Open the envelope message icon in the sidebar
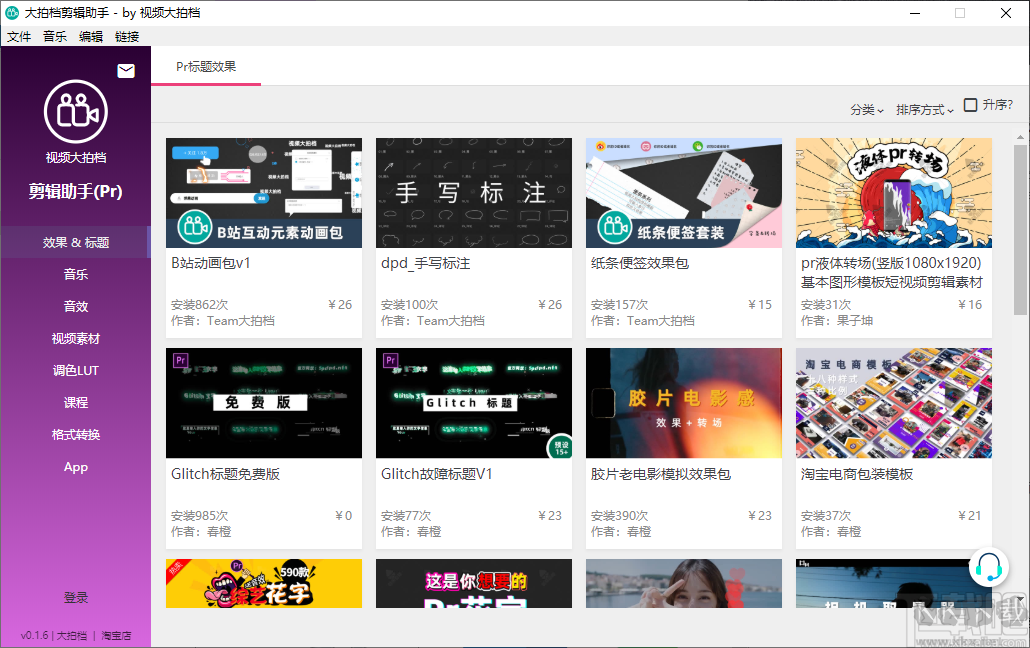 [x=125, y=70]
